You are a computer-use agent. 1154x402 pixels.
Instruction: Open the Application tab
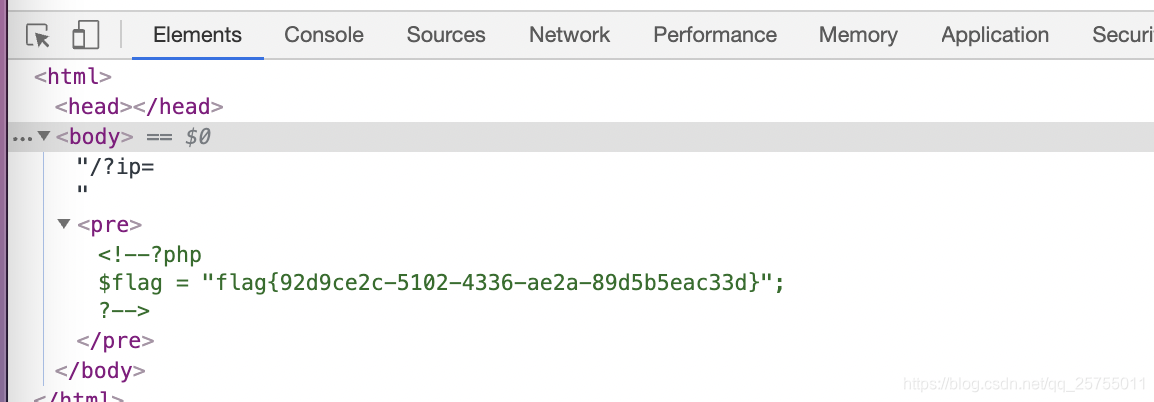(995, 35)
